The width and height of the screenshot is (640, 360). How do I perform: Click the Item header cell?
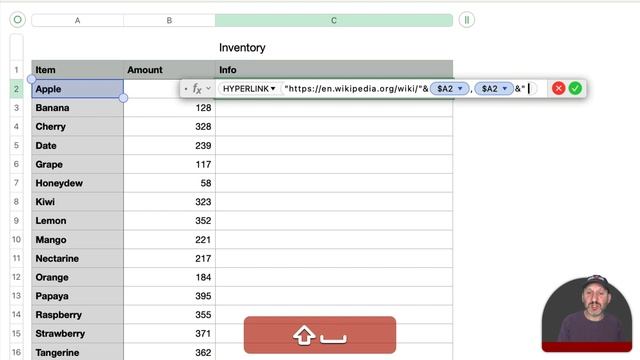pos(78,70)
